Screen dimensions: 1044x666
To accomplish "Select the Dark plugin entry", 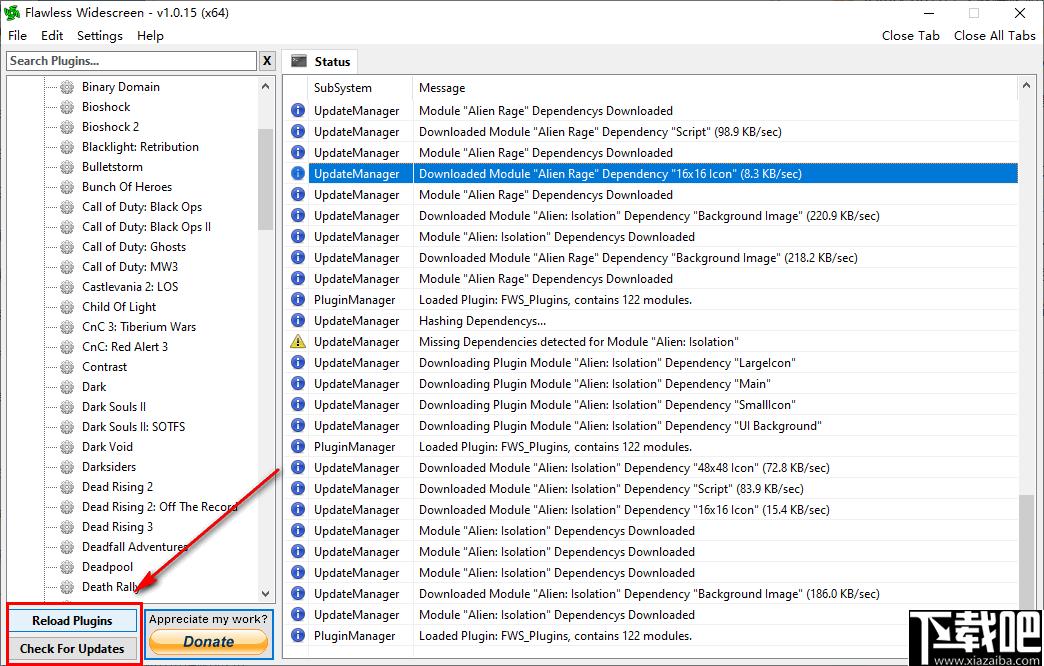I will pos(94,386).
